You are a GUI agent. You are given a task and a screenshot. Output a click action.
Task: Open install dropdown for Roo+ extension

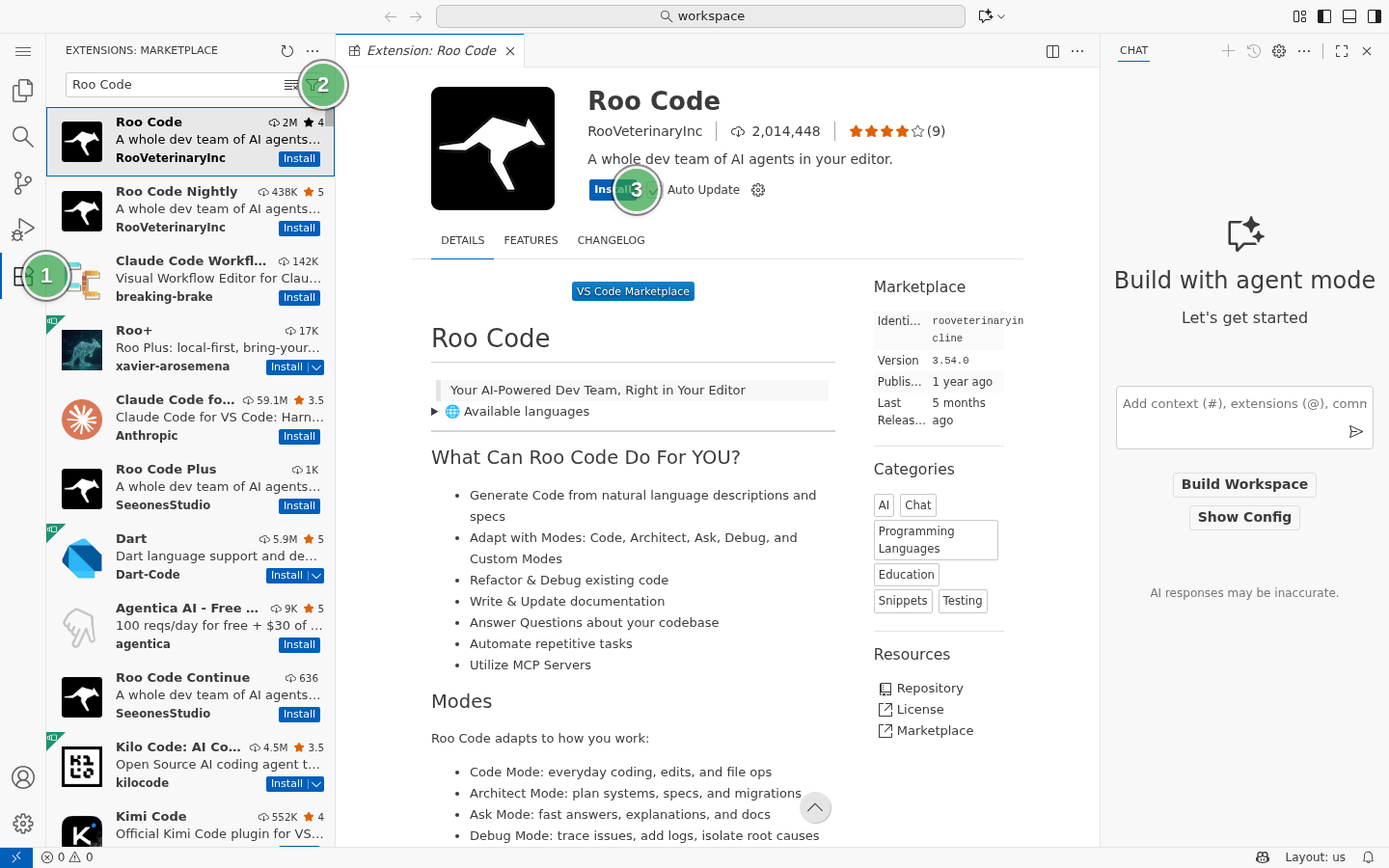click(x=316, y=367)
